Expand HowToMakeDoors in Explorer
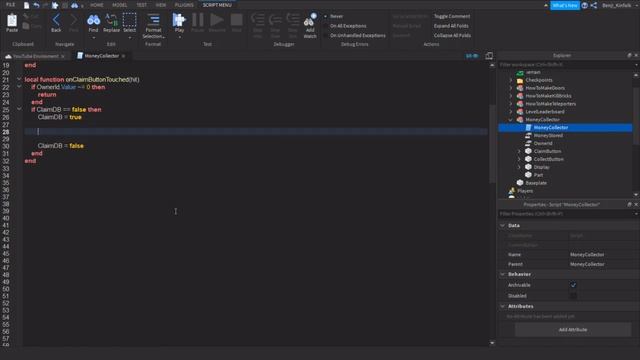This screenshot has width=640, height=360. pyautogui.click(x=511, y=88)
